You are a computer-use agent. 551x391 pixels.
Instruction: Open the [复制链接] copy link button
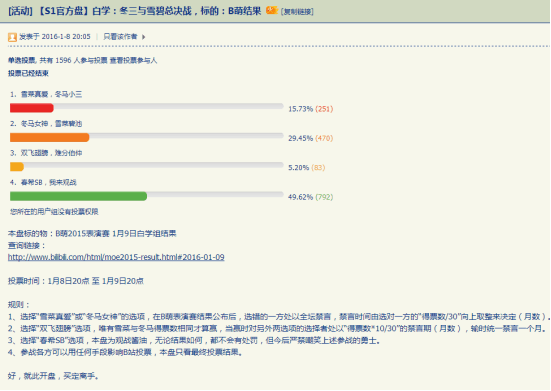tap(297, 12)
